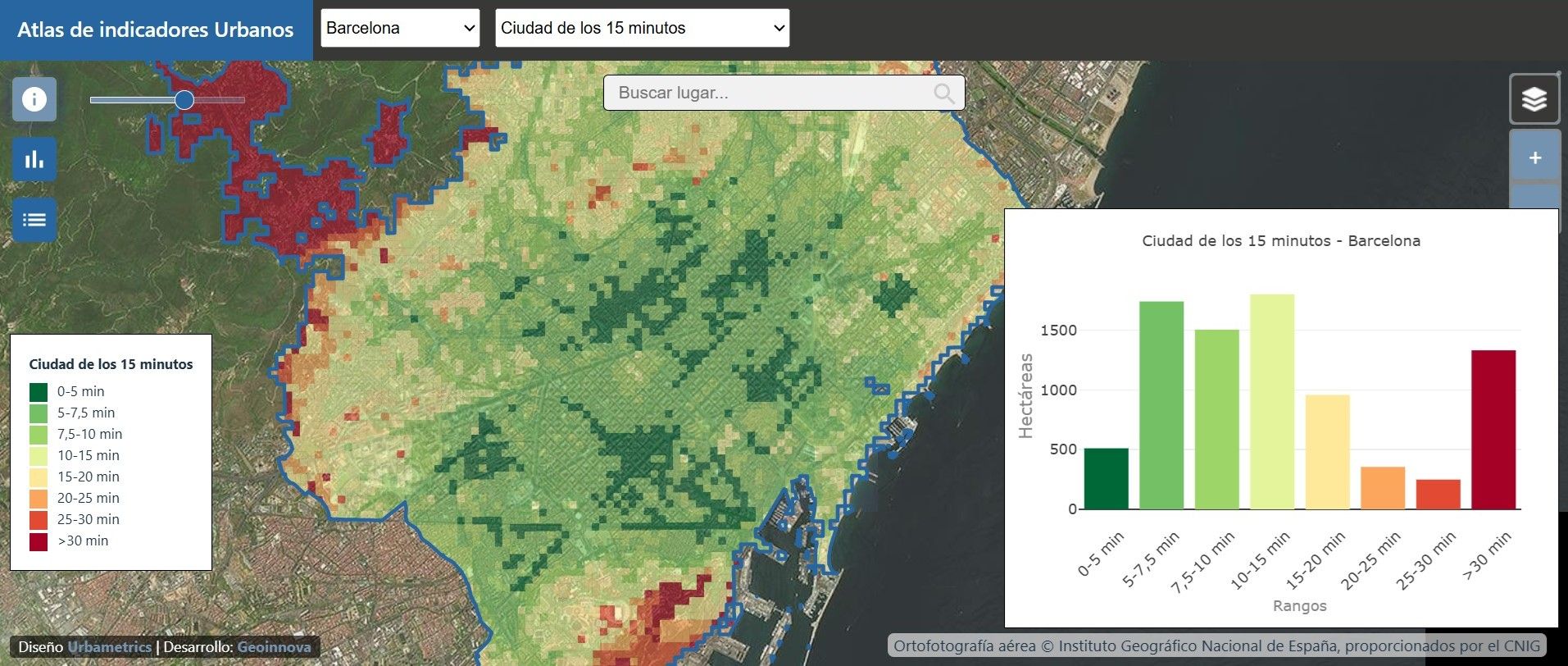Click the chart title 'Ciudad de los 15 minutos - Barcelona'
Viewport: 1568px width, 666px height.
[1281, 241]
